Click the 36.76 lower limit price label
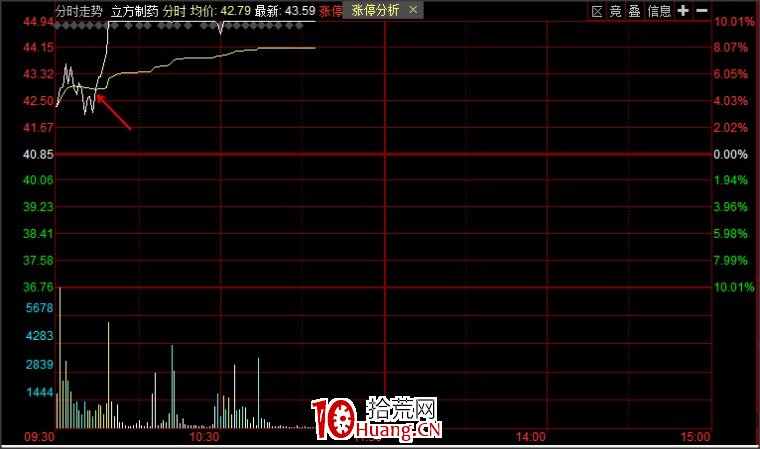The height and width of the screenshot is (449, 760). 38,287
